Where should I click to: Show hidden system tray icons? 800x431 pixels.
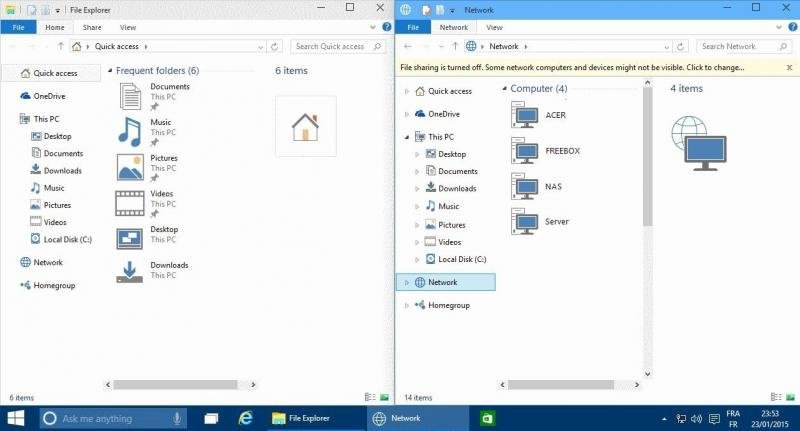click(x=664, y=419)
